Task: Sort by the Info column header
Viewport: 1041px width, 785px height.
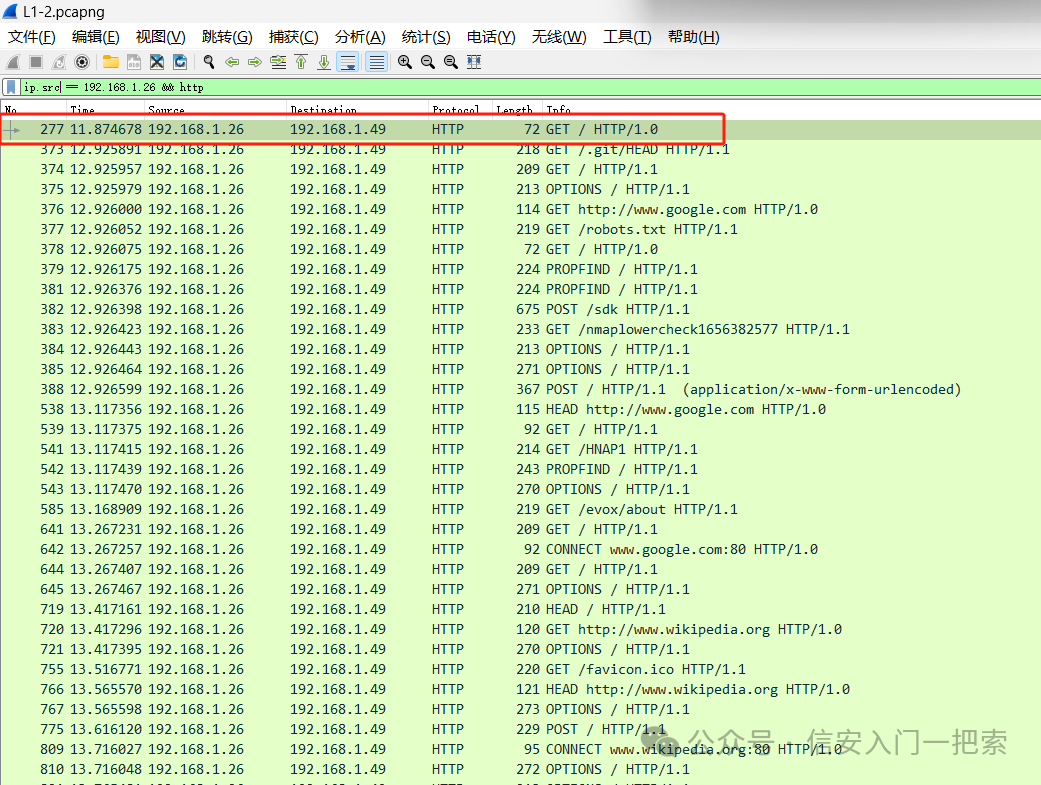Action: (791, 110)
